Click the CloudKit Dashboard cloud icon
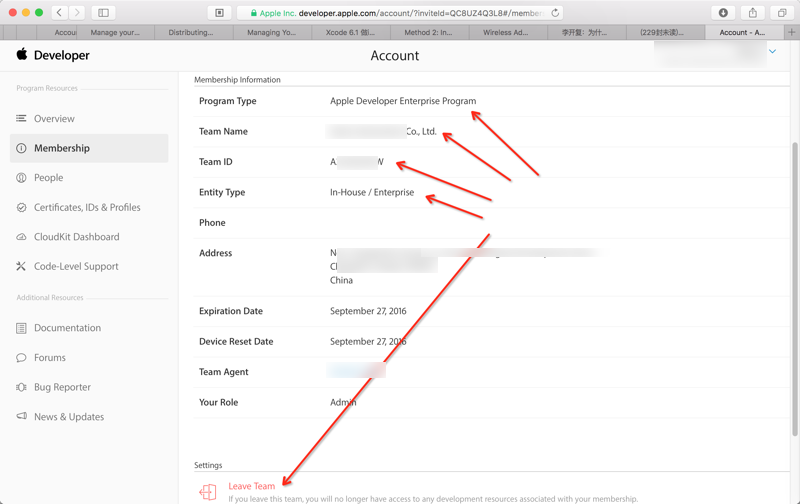Screen dimensions: 800x504 coord(21,237)
